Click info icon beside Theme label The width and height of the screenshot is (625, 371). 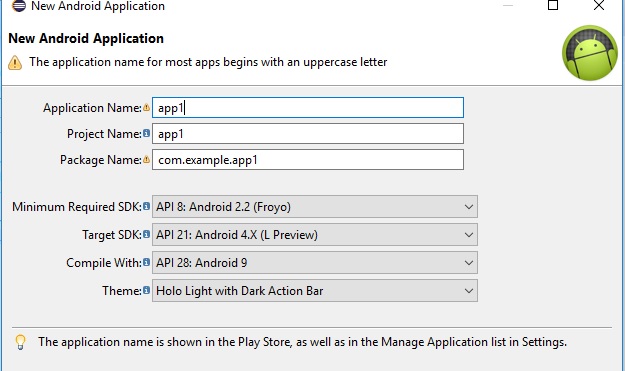point(146,290)
